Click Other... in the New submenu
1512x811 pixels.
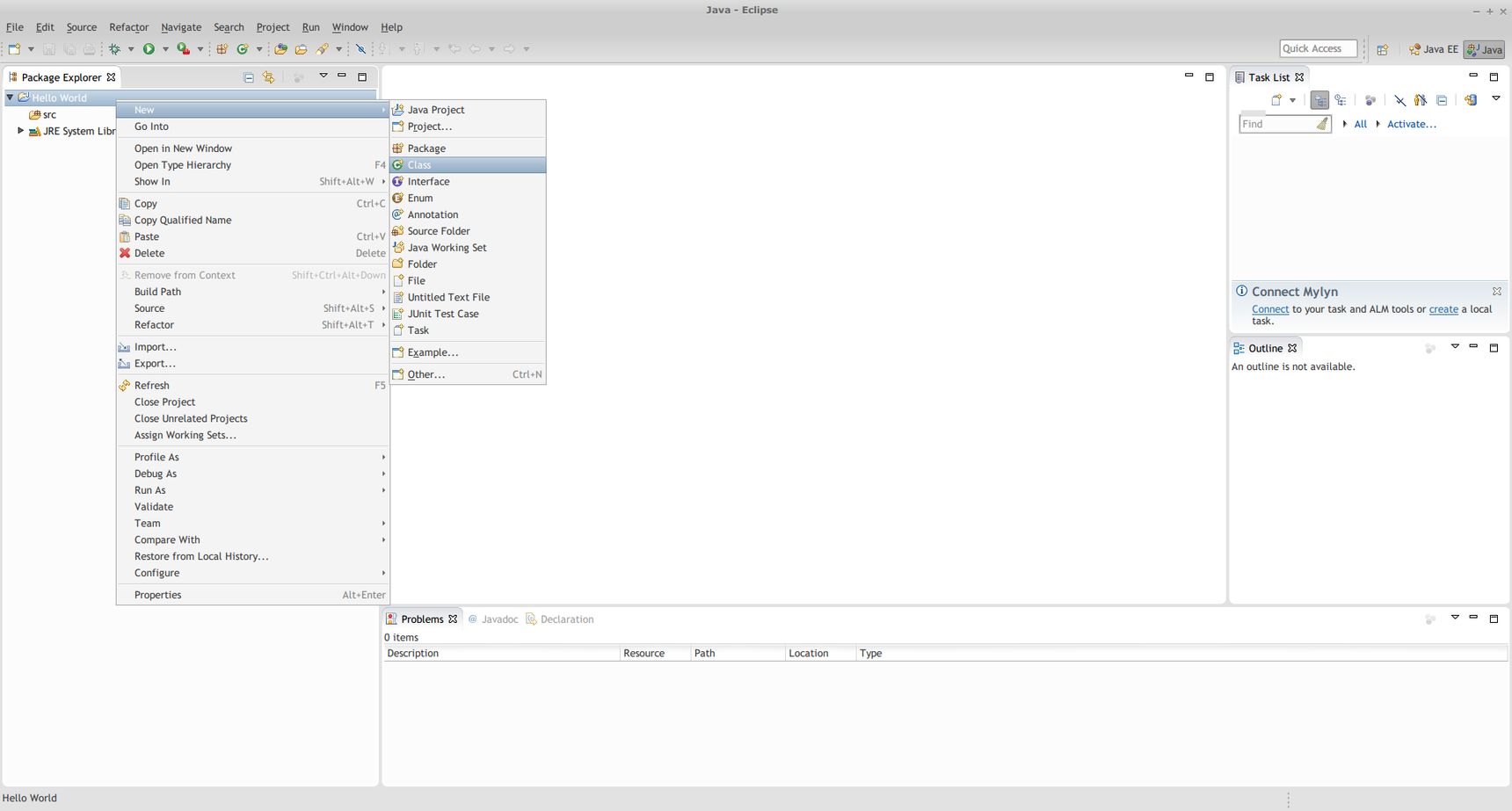click(x=469, y=374)
